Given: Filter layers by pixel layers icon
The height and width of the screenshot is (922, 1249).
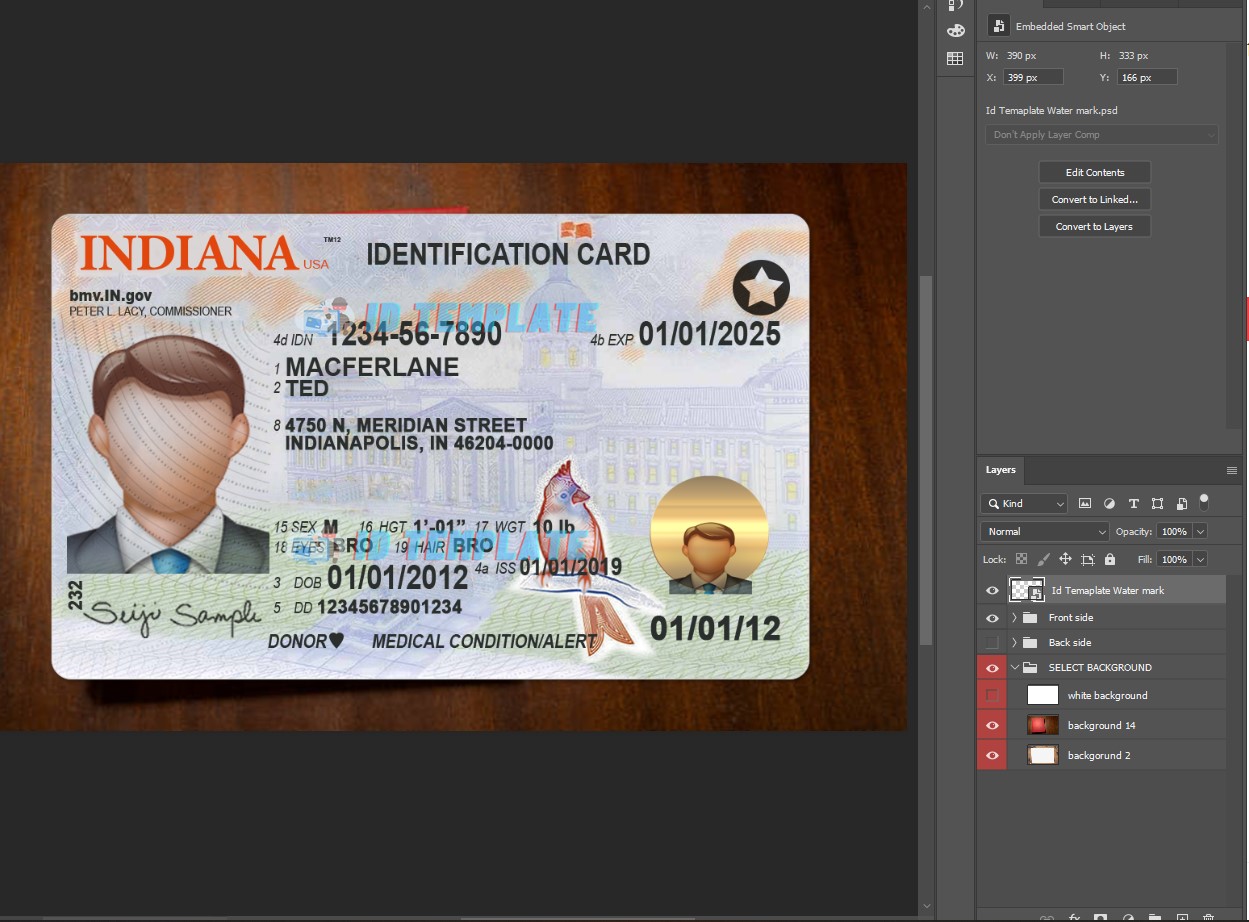Looking at the screenshot, I should (1085, 504).
